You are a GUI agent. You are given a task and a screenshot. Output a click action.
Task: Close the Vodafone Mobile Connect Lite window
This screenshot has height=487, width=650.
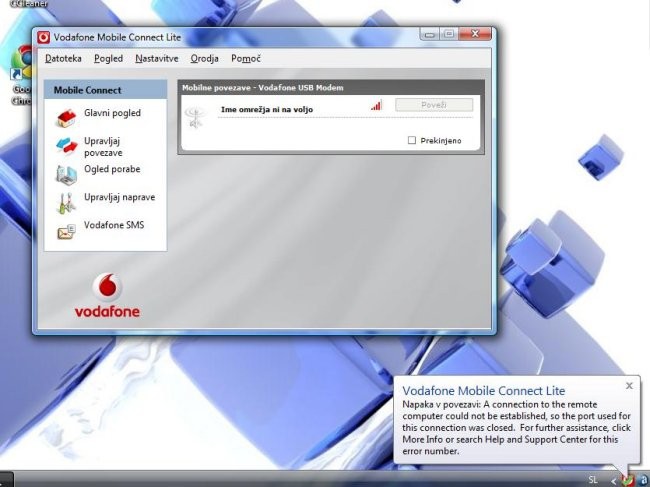475,34
